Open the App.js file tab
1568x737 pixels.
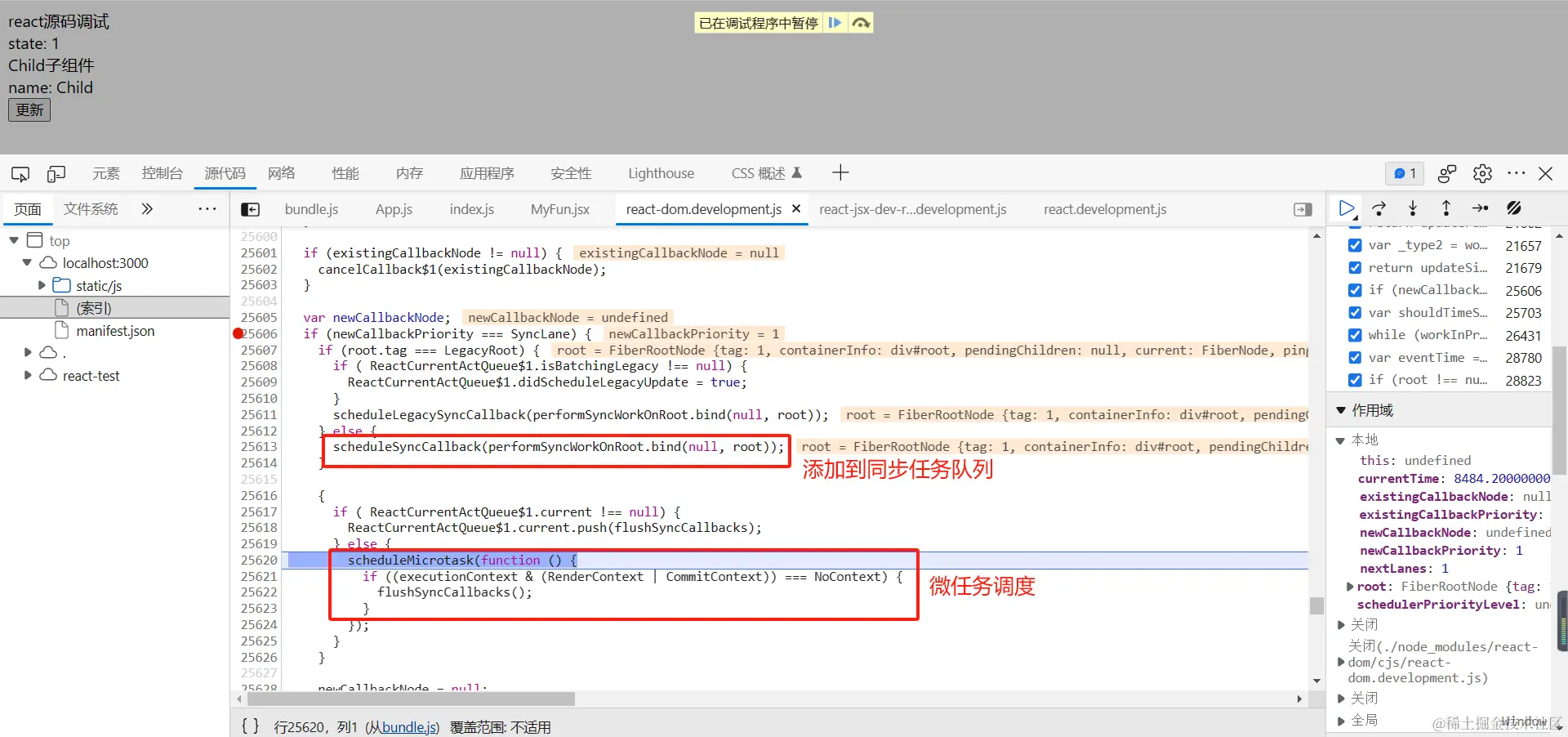tap(394, 209)
